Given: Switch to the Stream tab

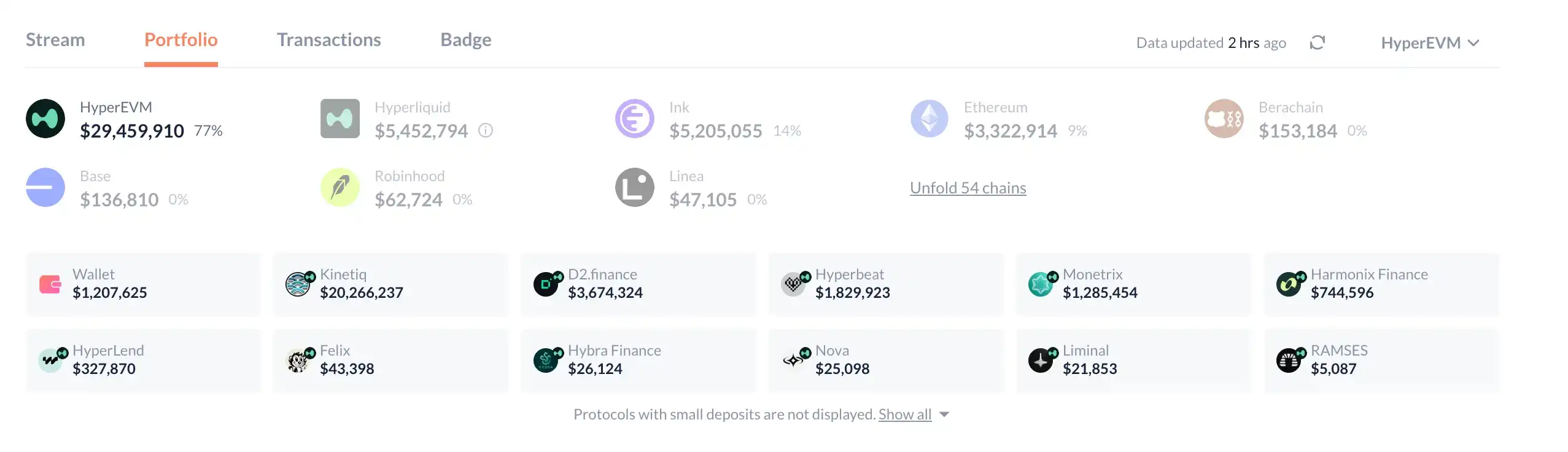Looking at the screenshot, I should (x=55, y=40).
